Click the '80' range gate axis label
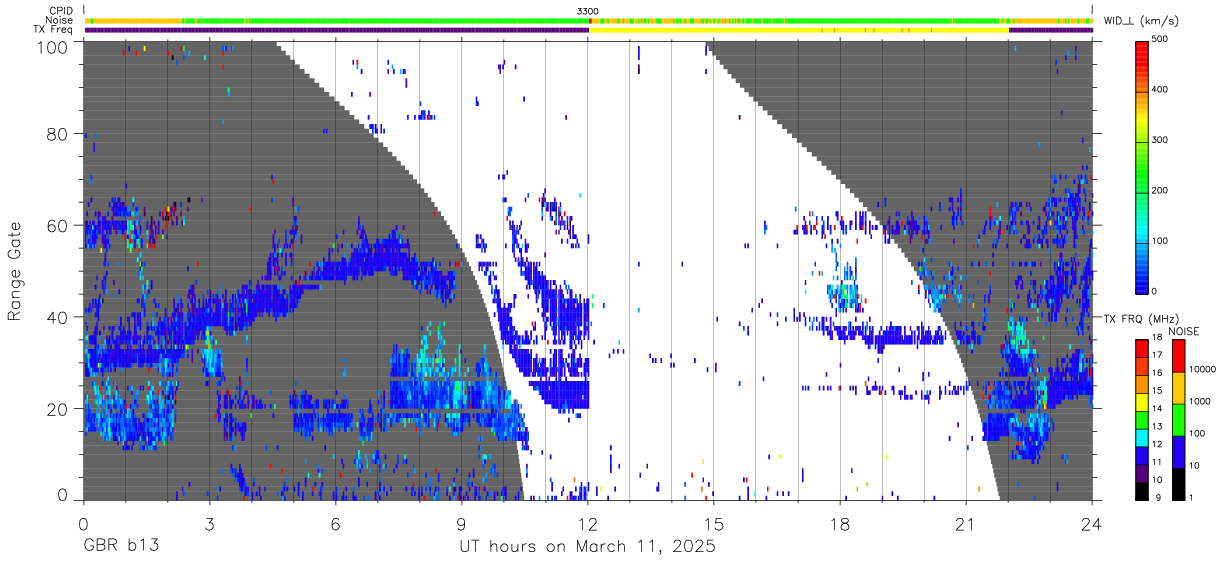The width and height of the screenshot is (1228, 567). (58, 133)
